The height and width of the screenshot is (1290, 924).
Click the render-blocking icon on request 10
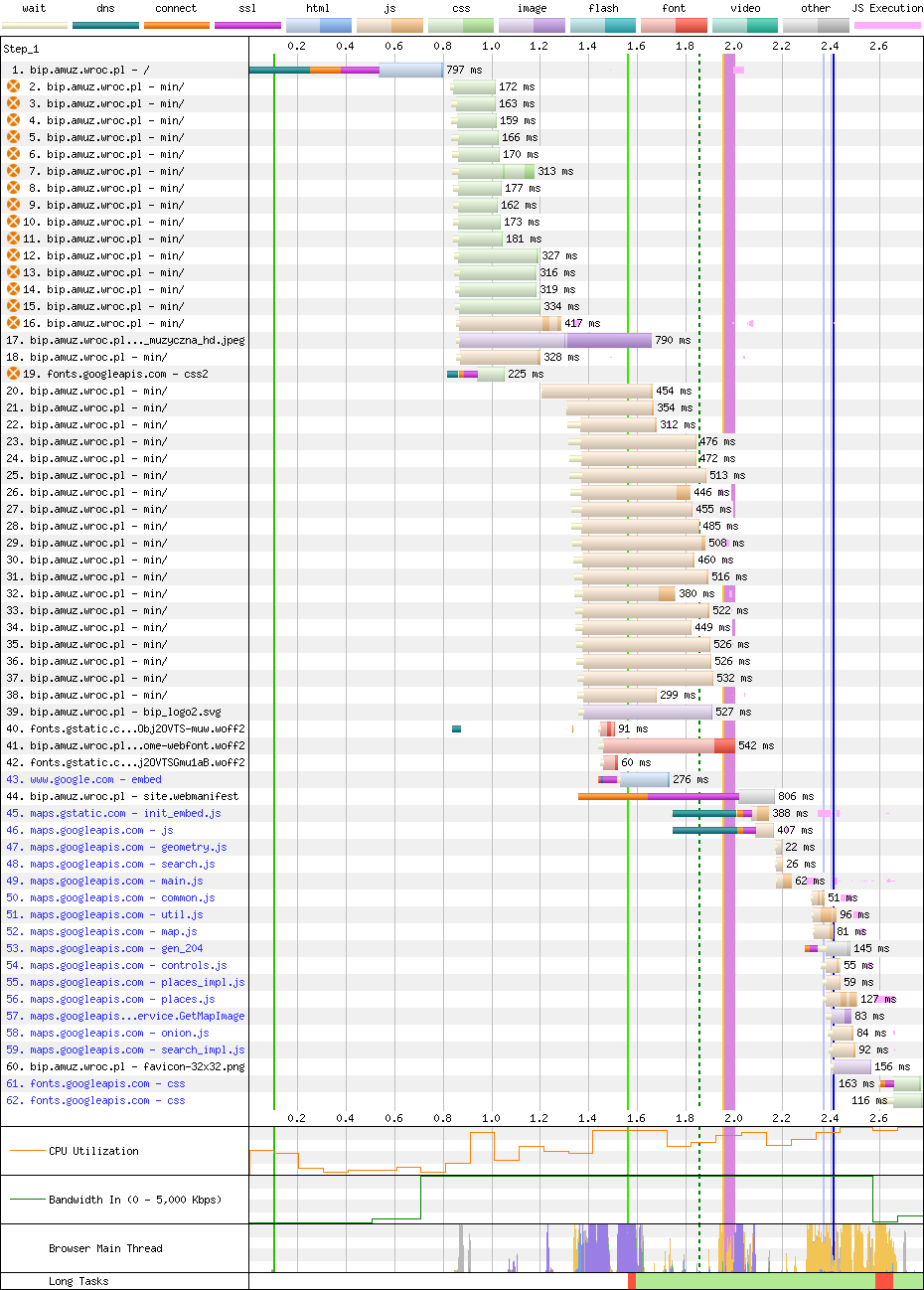[x=14, y=222]
